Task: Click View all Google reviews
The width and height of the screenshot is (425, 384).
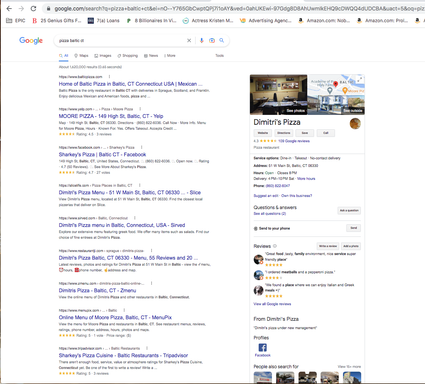Action: (x=272, y=304)
